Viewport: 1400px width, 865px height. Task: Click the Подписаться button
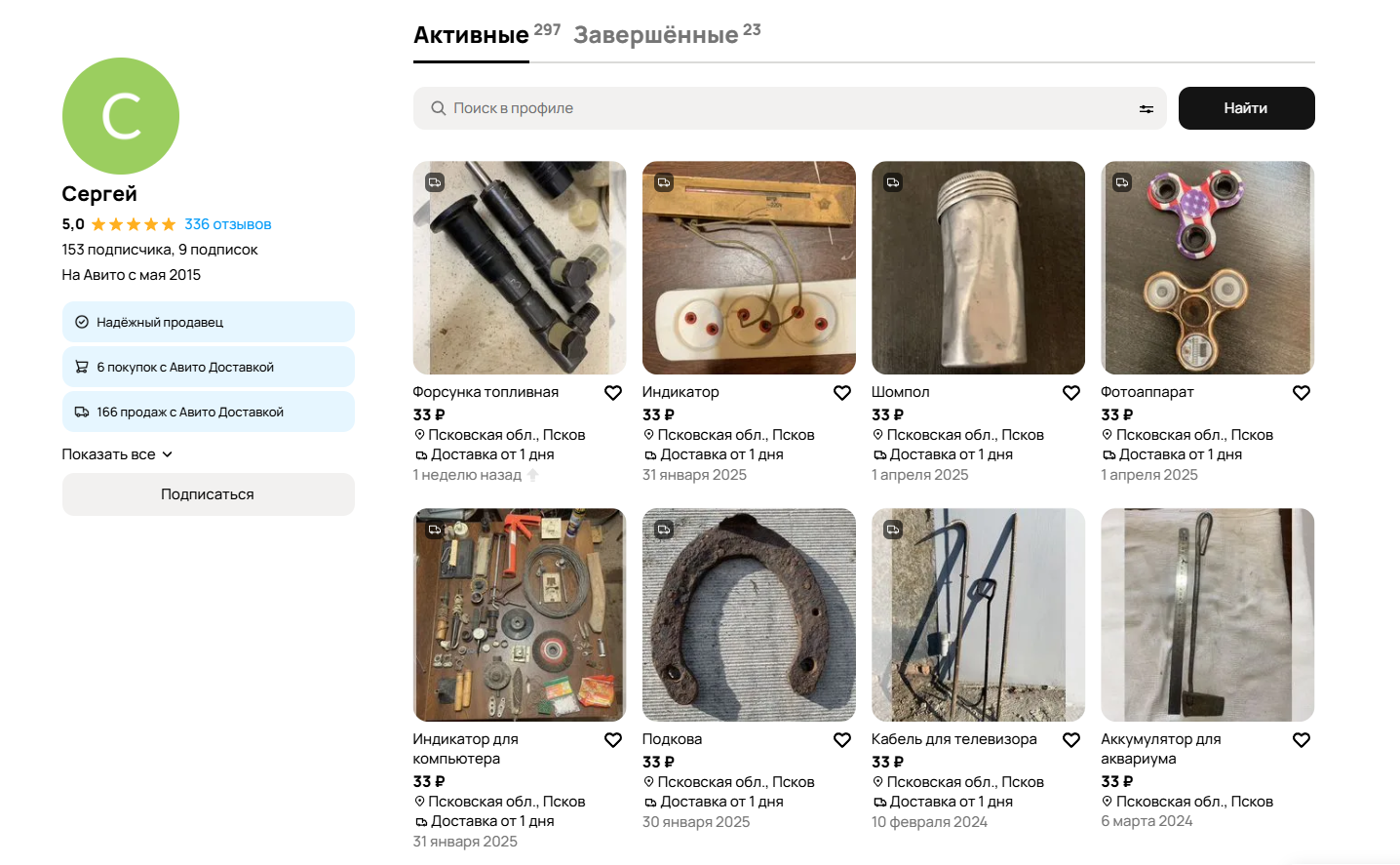click(x=208, y=494)
